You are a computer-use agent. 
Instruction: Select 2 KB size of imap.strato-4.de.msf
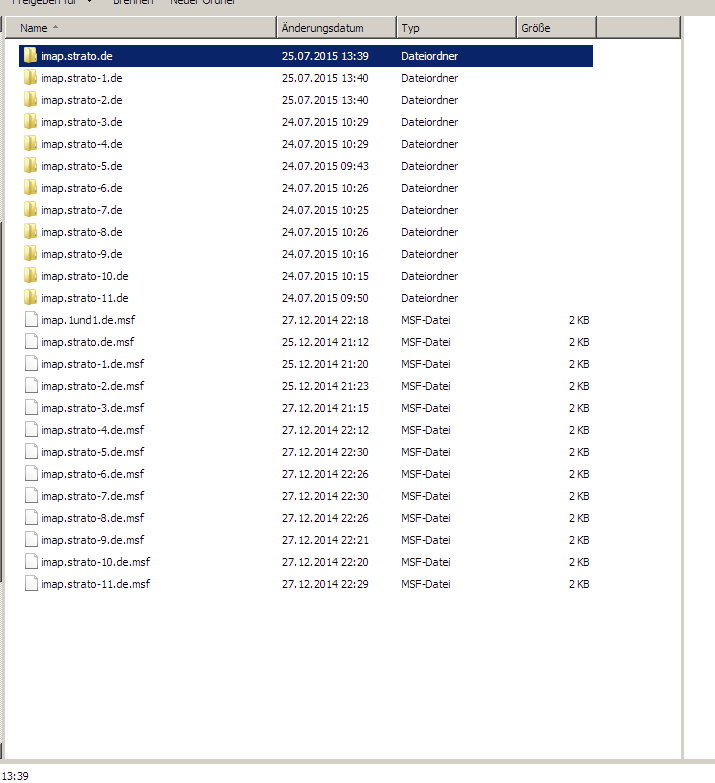pyautogui.click(x=579, y=429)
